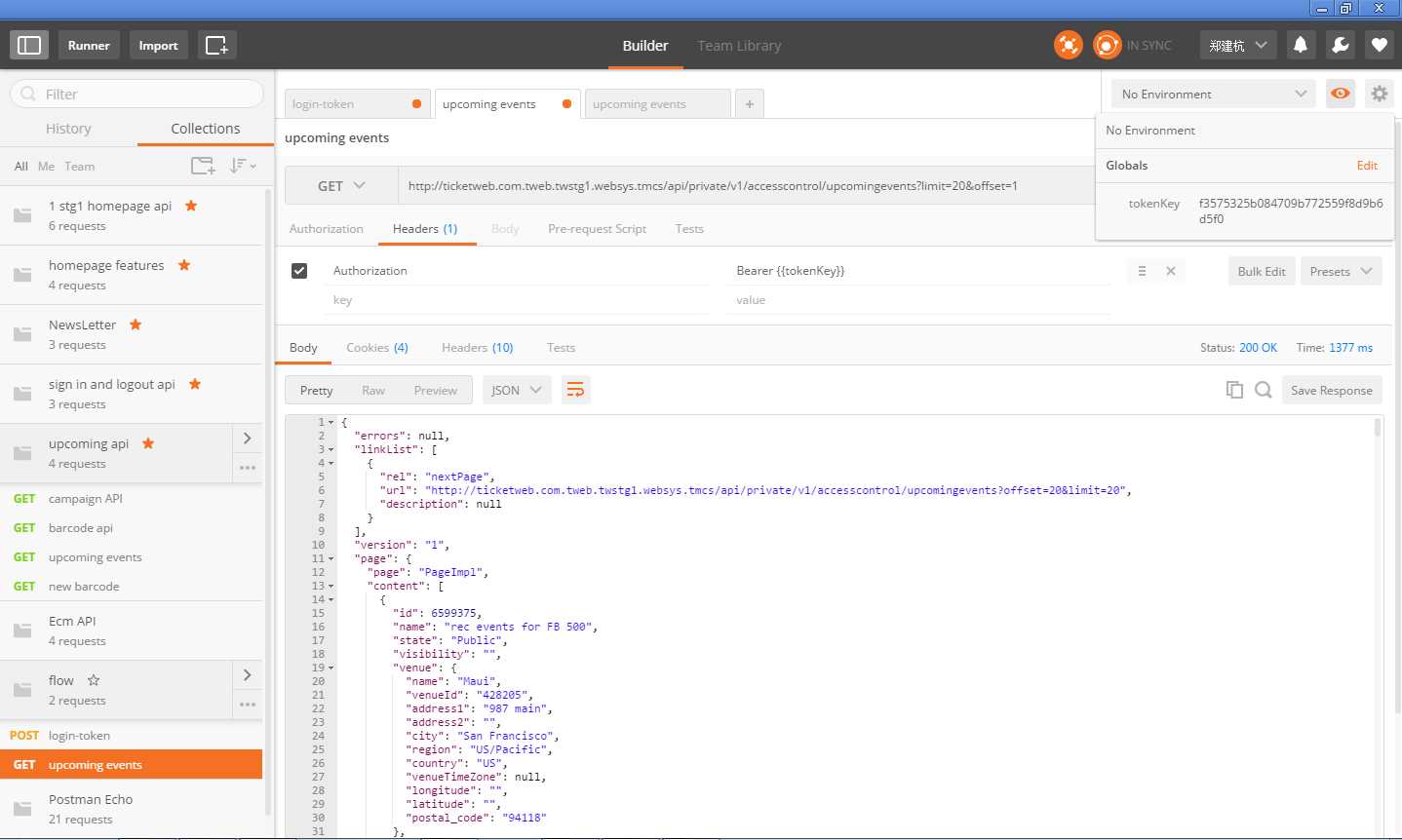Click the collections sidebar scrollbar
Image resolution: width=1402 pixels, height=840 pixels.
click(x=268, y=502)
